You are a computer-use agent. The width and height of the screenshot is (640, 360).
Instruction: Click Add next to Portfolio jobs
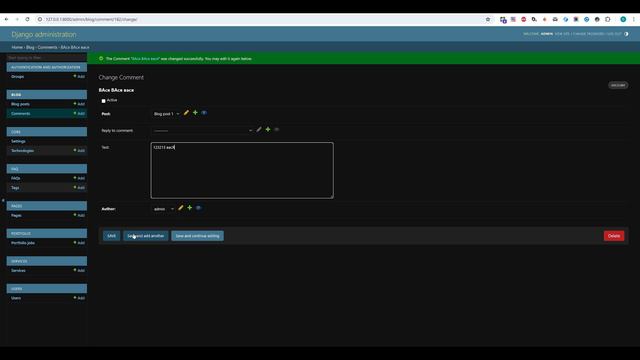(x=79, y=243)
